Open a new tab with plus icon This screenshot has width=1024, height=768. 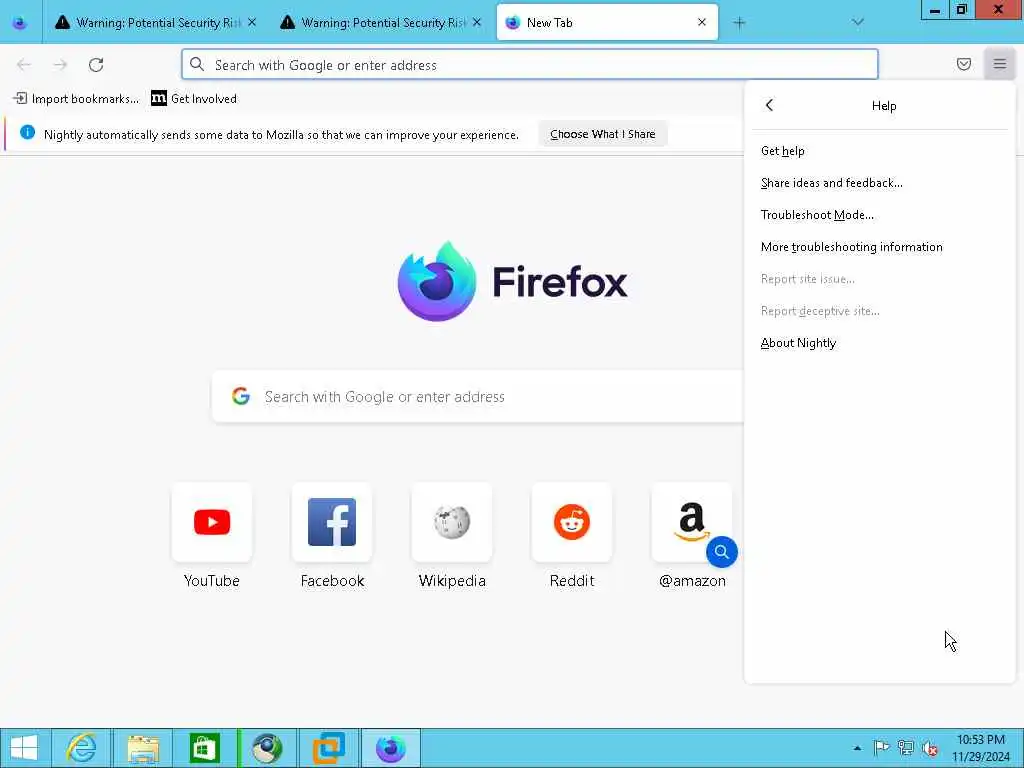click(x=739, y=23)
